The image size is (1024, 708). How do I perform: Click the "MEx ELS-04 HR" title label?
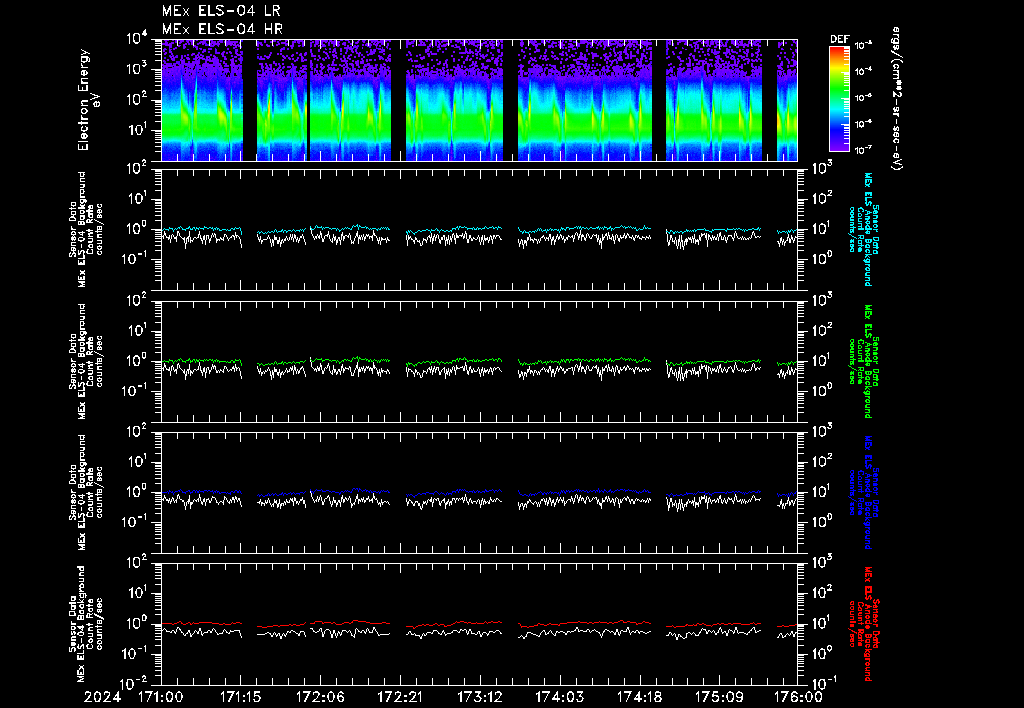pyautogui.click(x=222, y=28)
